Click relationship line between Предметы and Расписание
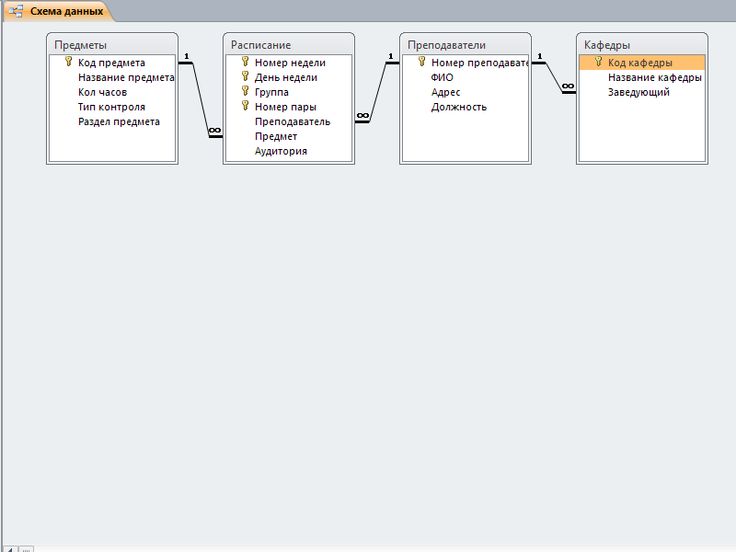This screenshot has width=736, height=552. tap(201, 100)
